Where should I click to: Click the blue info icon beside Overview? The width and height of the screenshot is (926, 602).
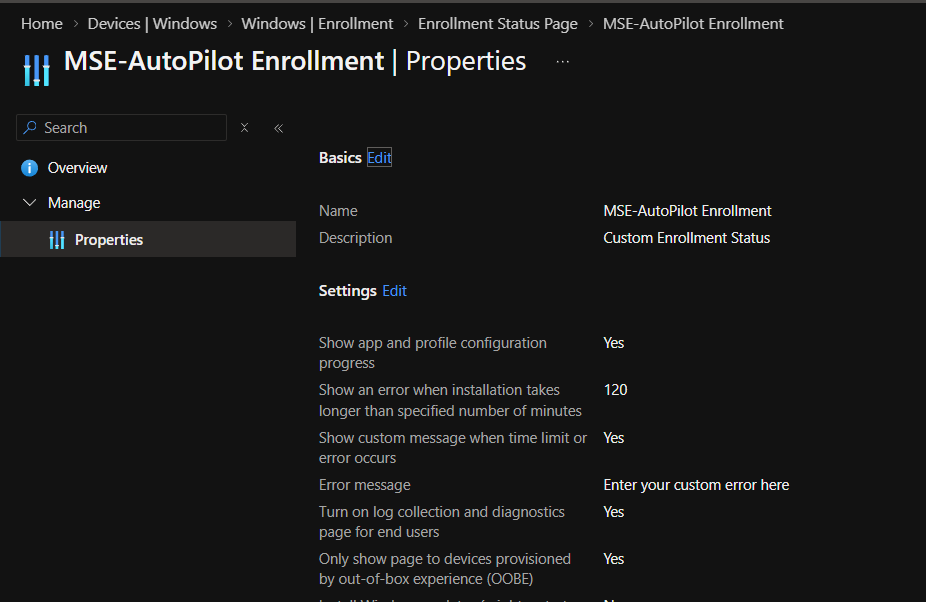30,168
